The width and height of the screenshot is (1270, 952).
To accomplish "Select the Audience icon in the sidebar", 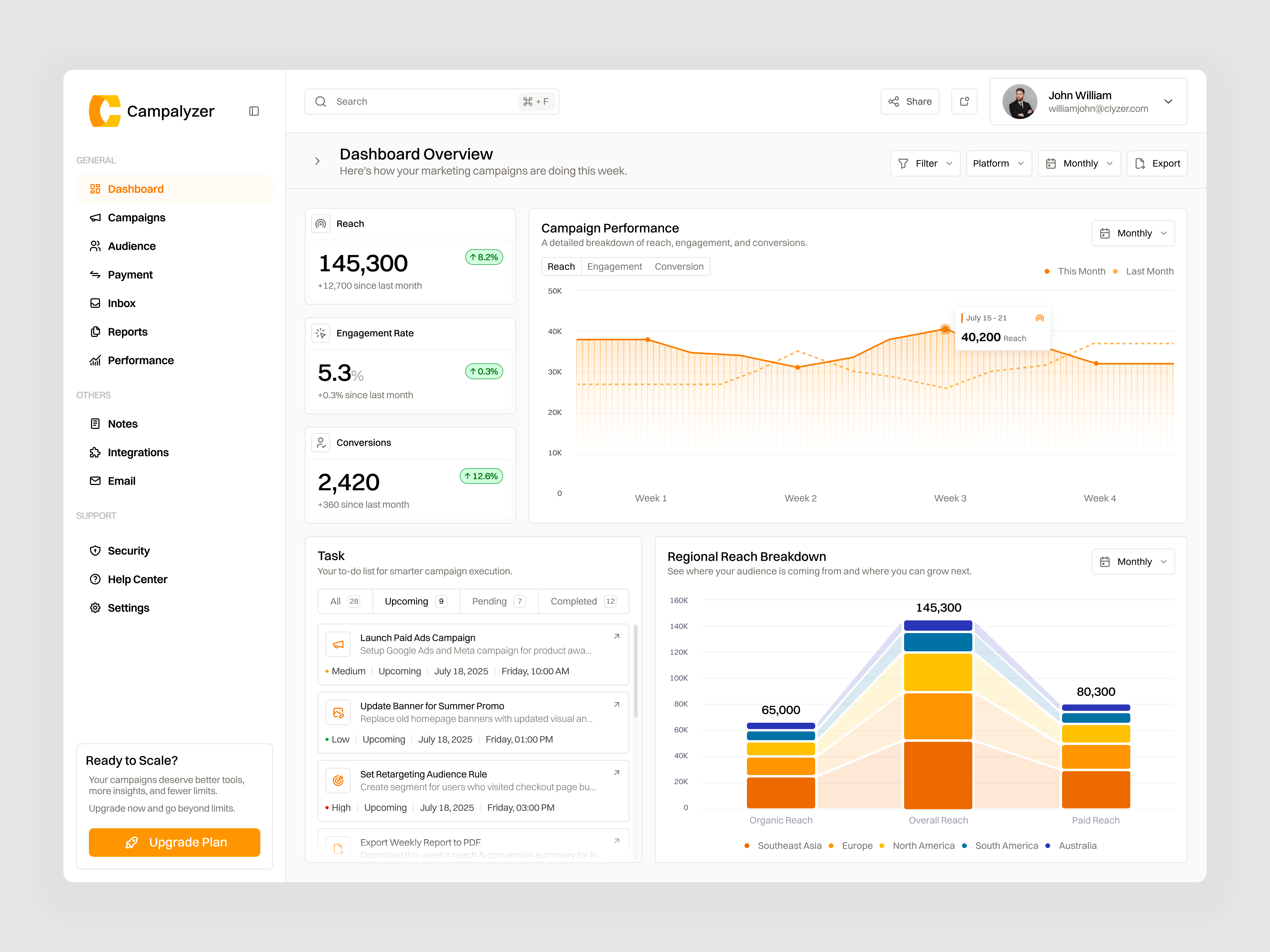I will pyautogui.click(x=95, y=246).
